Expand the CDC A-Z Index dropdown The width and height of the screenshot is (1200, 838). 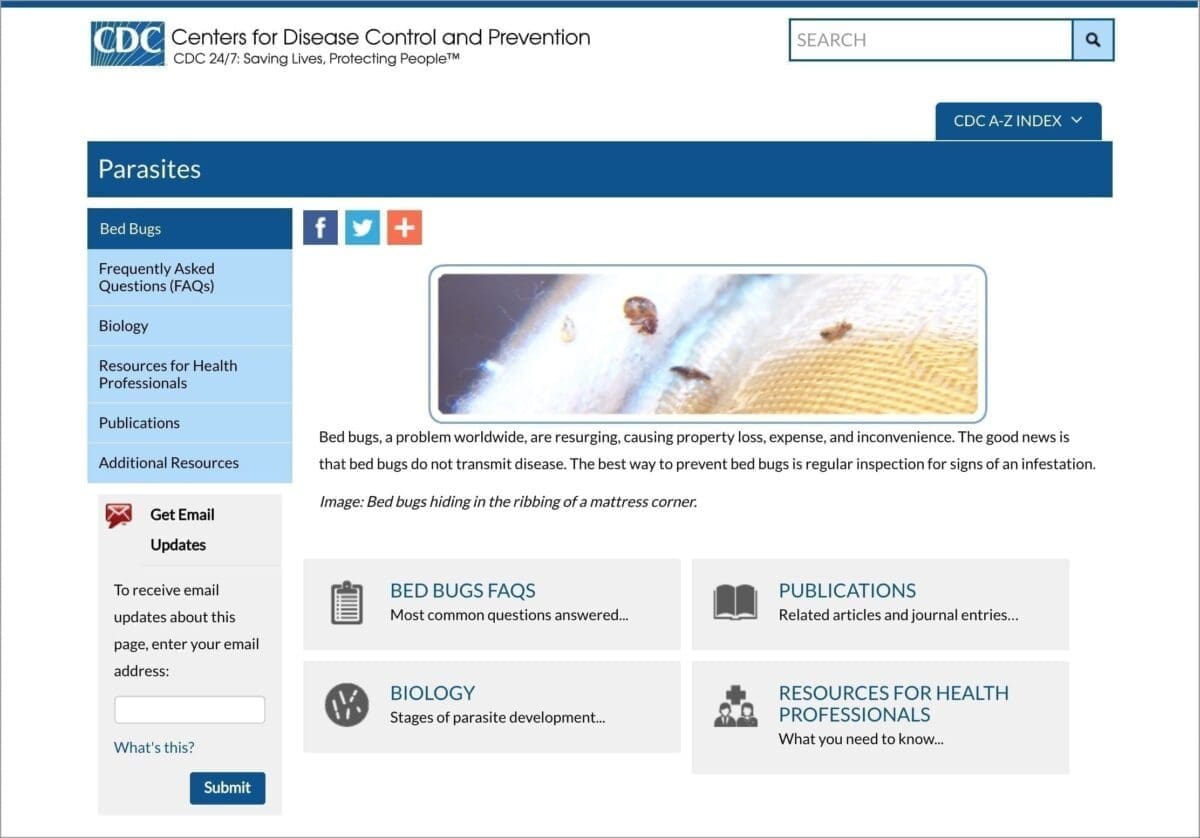1018,121
